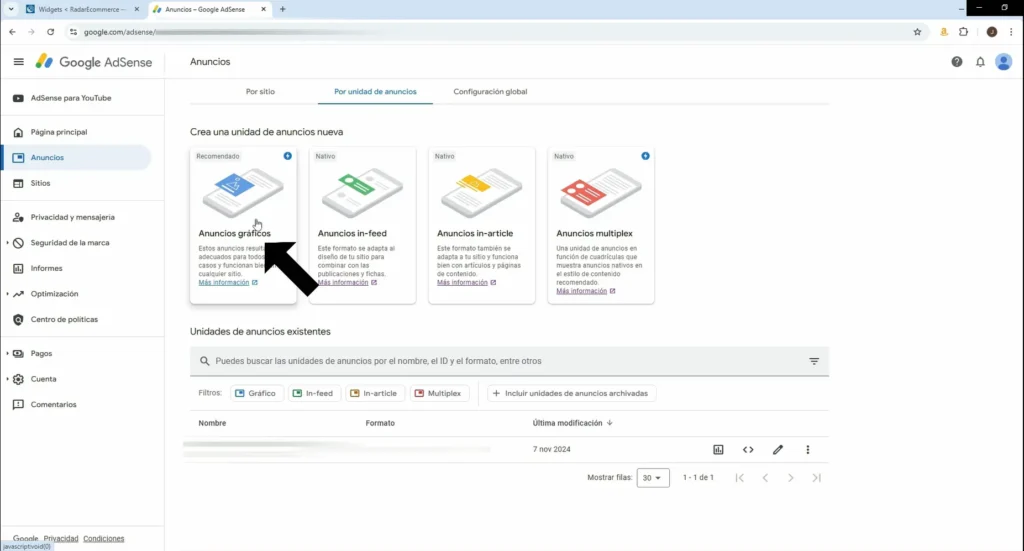Screen dimensions: 1024x551
Task: Click blue badge on Anuncios gráficos card
Action: pyautogui.click(x=287, y=156)
